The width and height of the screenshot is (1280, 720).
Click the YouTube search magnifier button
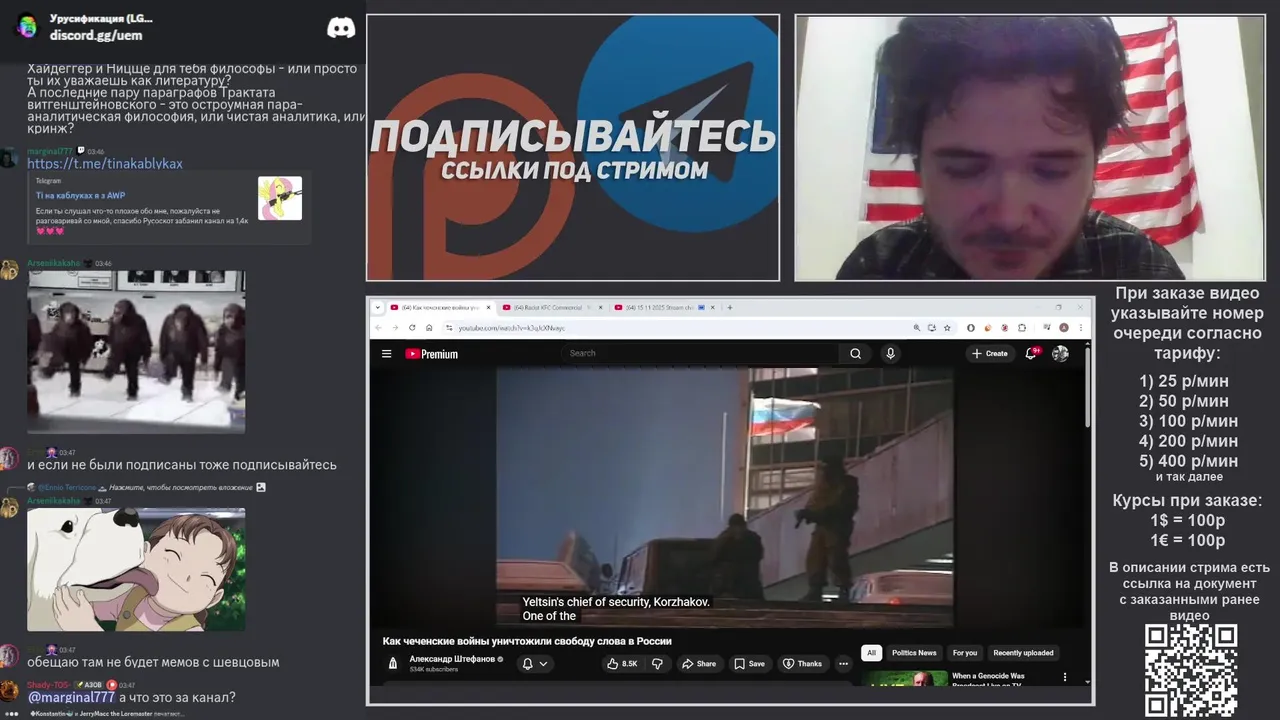(856, 353)
